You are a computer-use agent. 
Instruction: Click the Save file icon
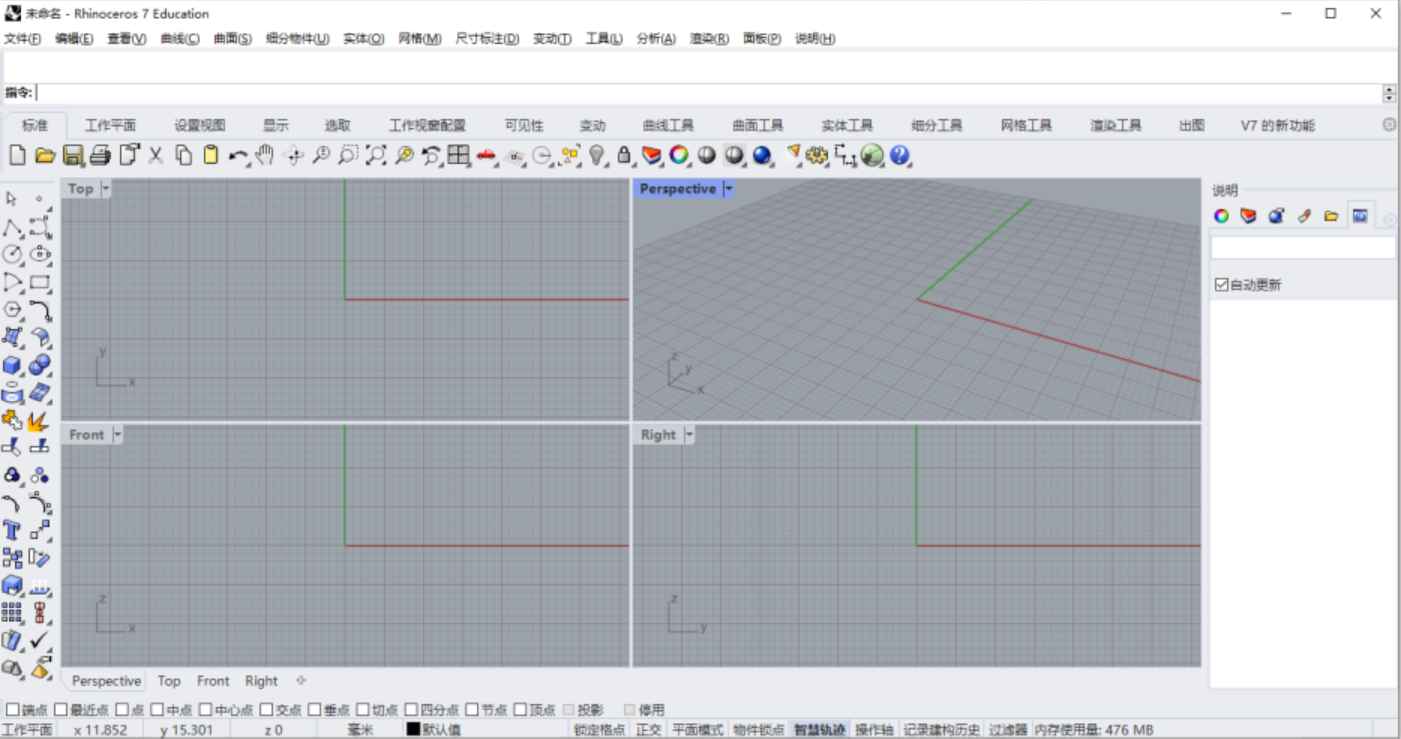(x=73, y=156)
